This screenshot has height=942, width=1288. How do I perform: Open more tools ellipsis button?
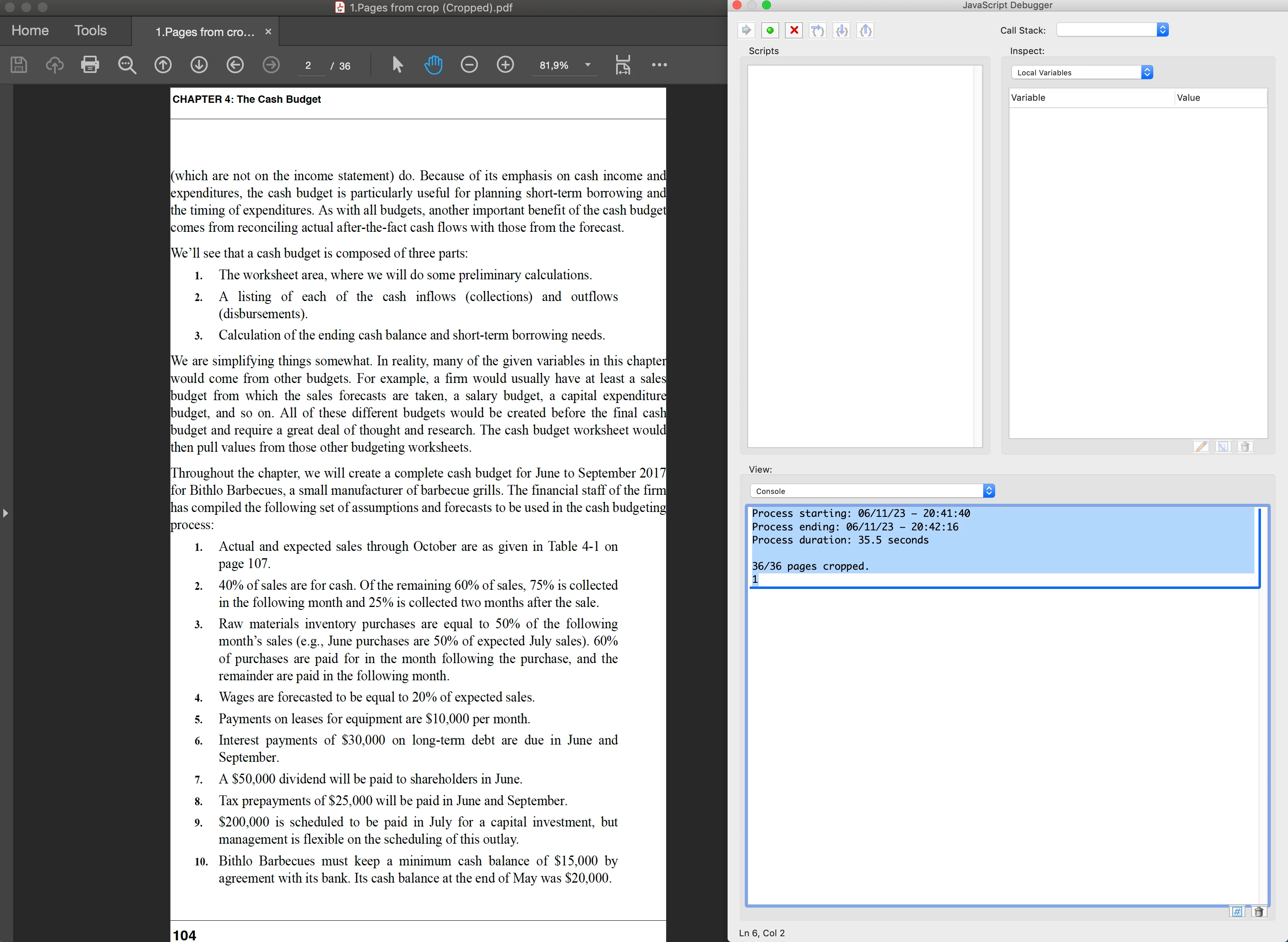[660, 64]
